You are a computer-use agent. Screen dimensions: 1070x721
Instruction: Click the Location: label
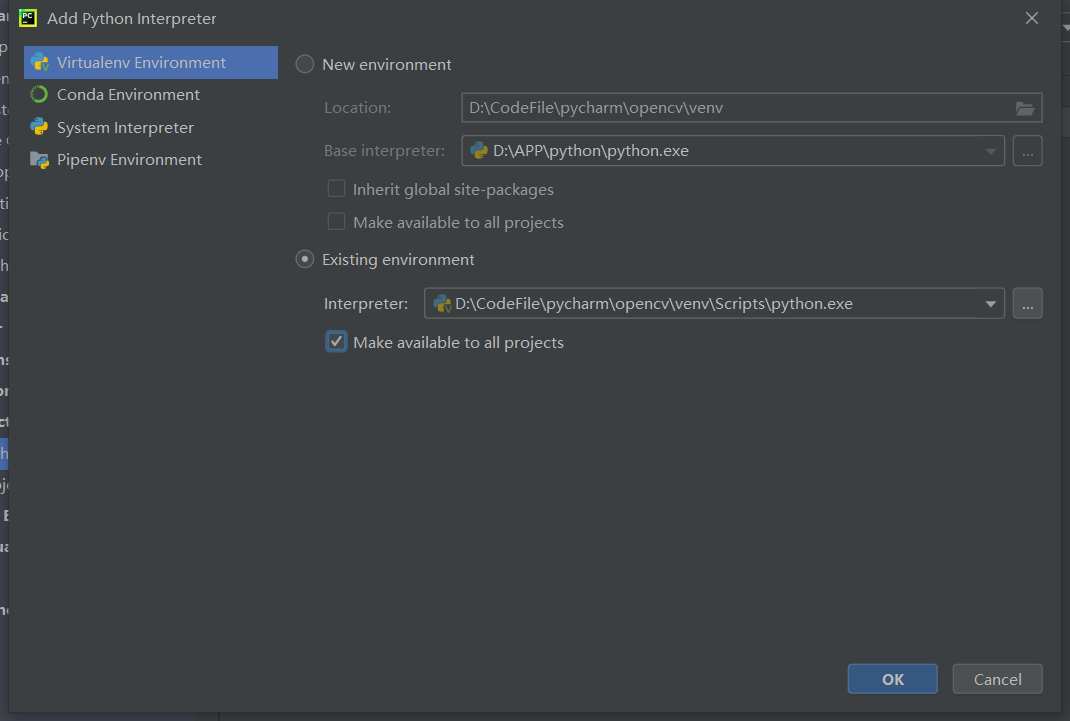click(358, 108)
